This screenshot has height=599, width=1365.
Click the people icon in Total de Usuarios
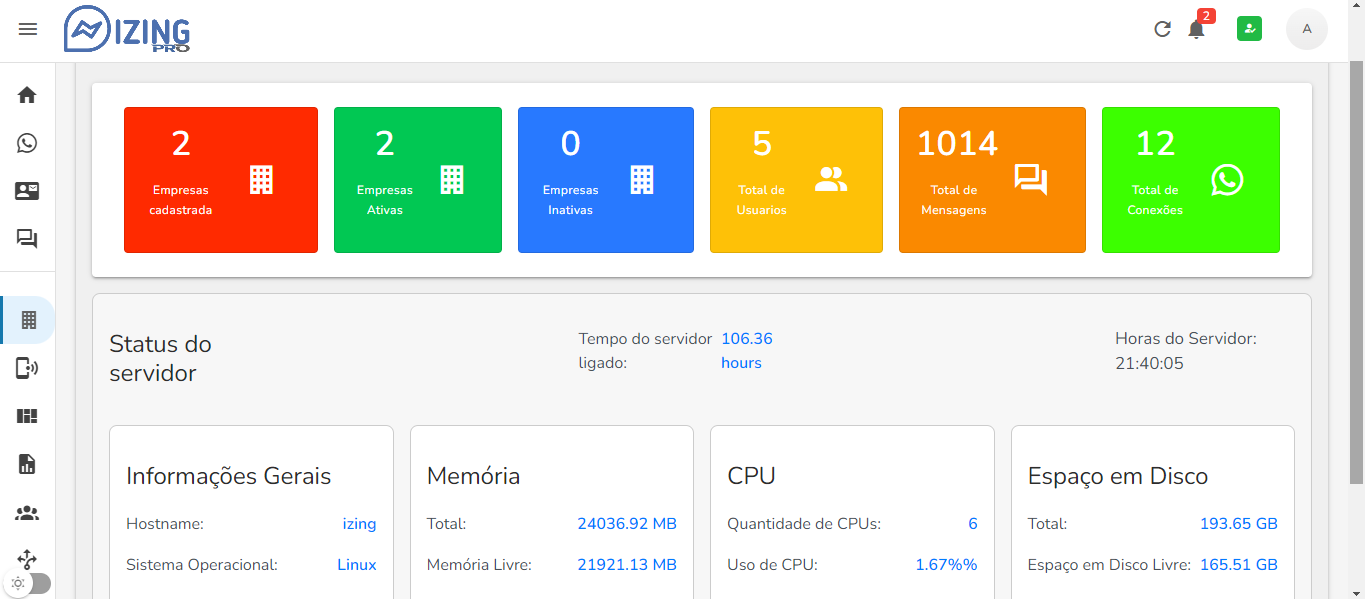(x=831, y=179)
